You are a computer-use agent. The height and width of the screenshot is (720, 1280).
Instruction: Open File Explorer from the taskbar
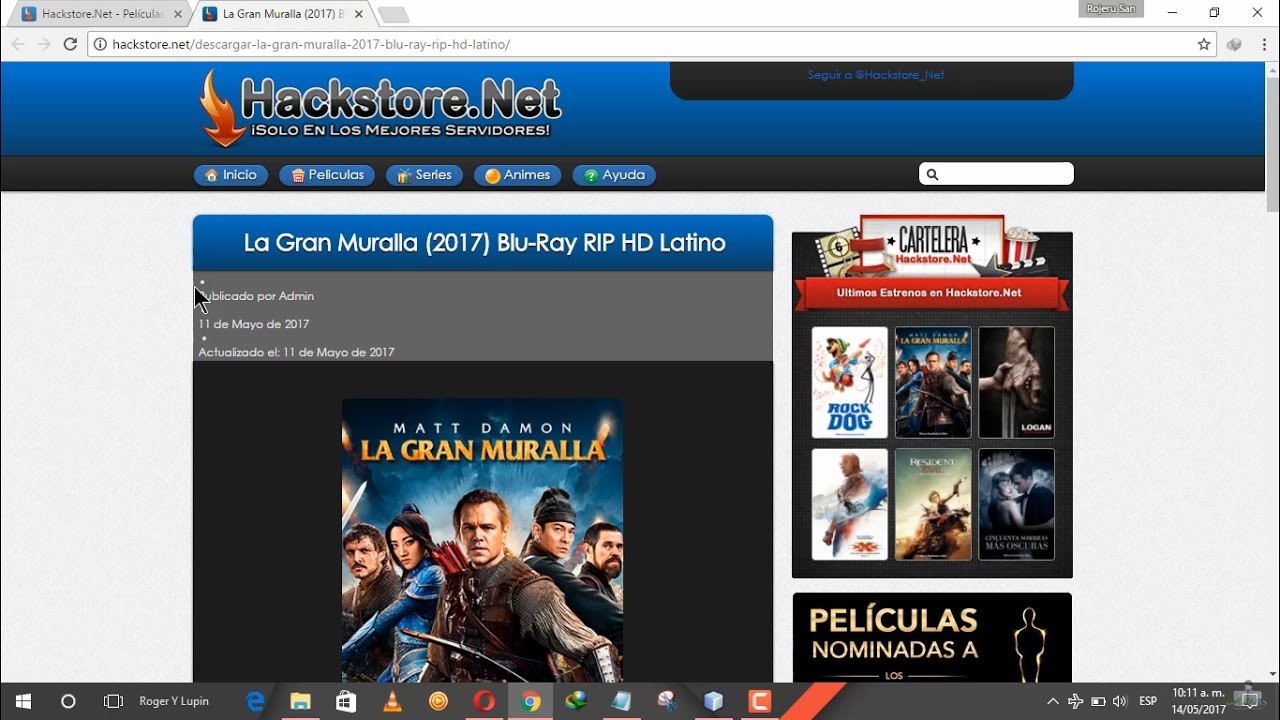[x=301, y=701]
